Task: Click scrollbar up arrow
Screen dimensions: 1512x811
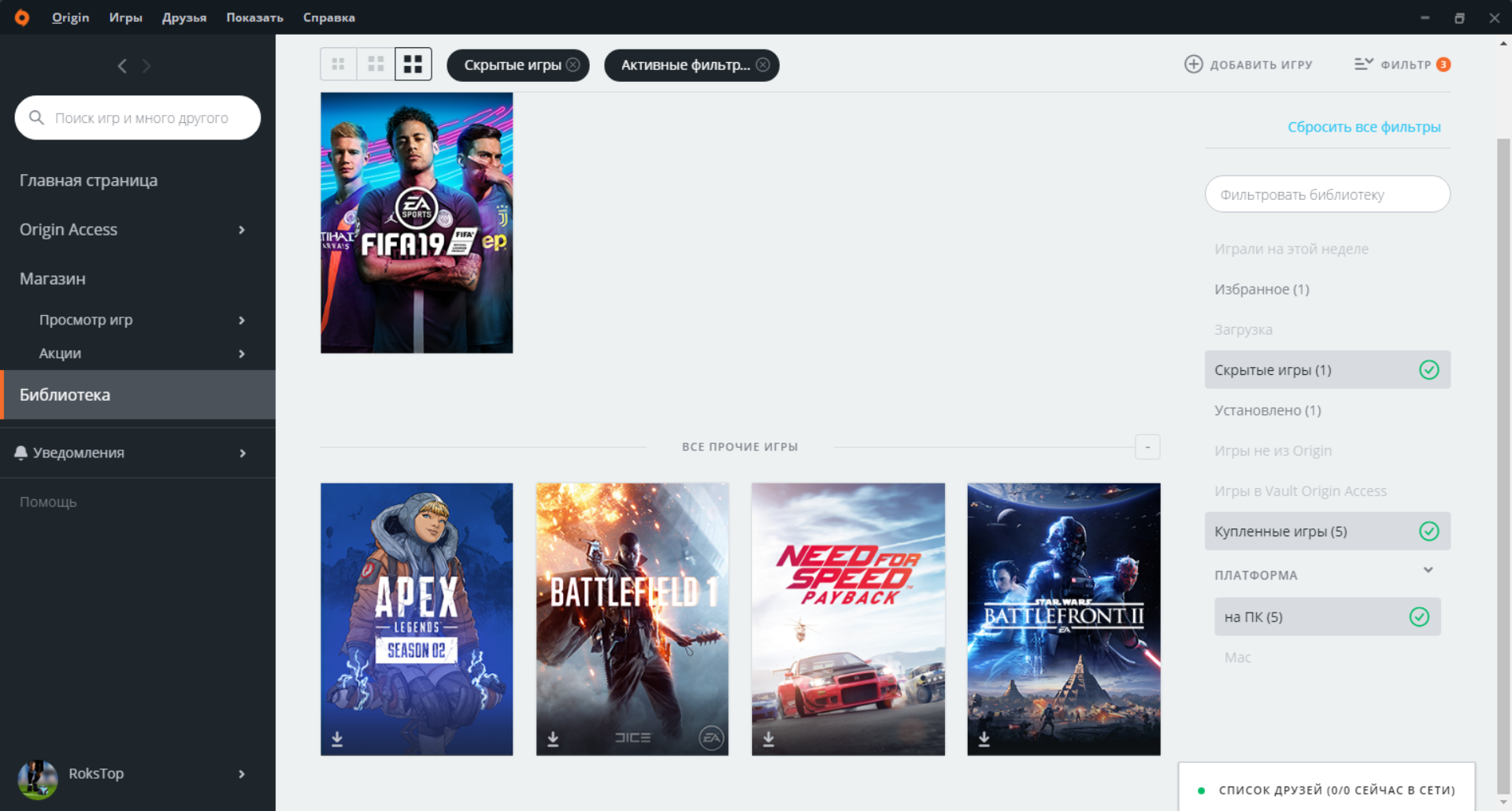Action: (1503, 44)
